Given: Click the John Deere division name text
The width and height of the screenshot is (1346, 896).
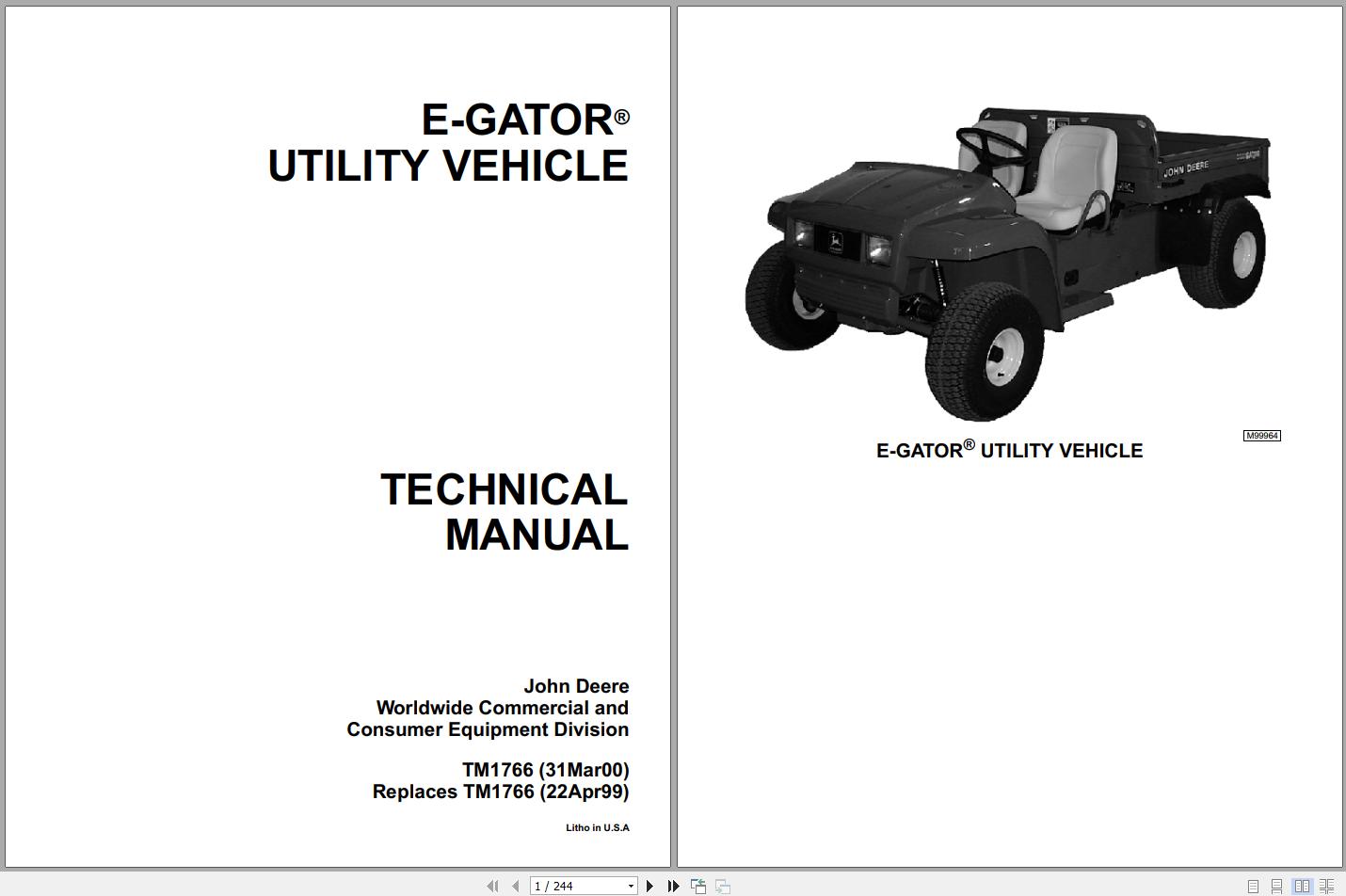Looking at the screenshot, I should 488,708.
